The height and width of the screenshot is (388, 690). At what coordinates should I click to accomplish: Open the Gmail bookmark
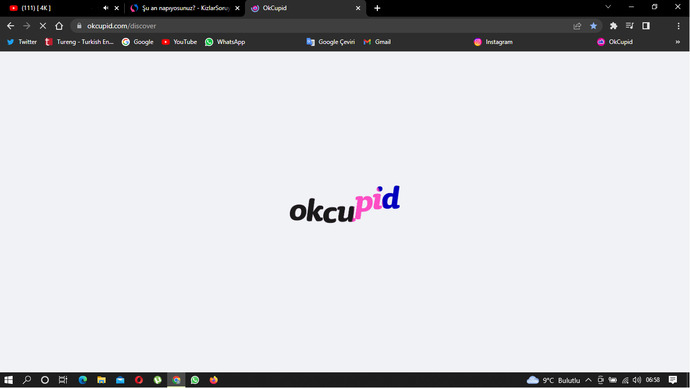click(x=377, y=42)
